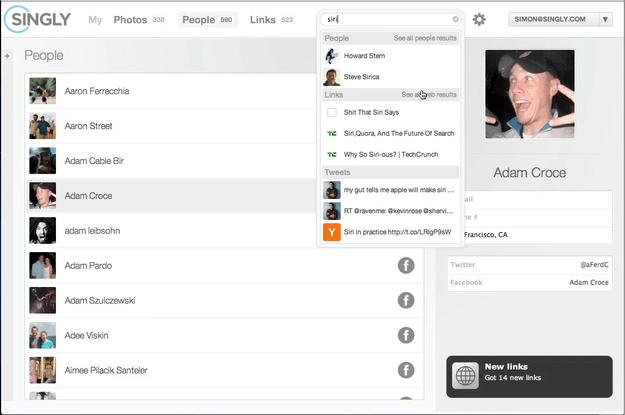Select Aimee Pilacik Santeler name in list
Viewport: 625px width, 415px height.
pos(106,370)
